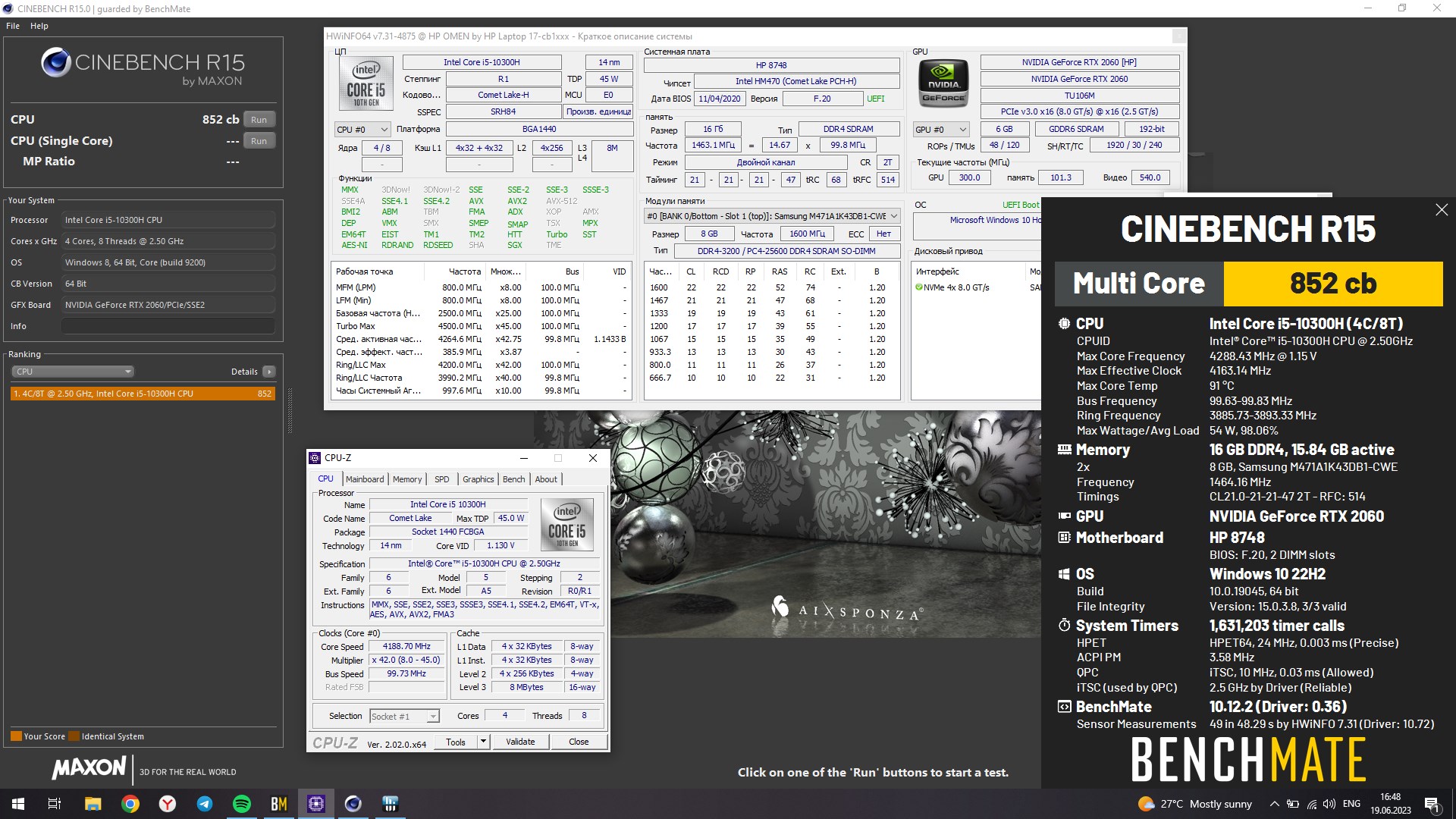Select the 4C/8T i5-10300H ranking row

click(x=143, y=394)
